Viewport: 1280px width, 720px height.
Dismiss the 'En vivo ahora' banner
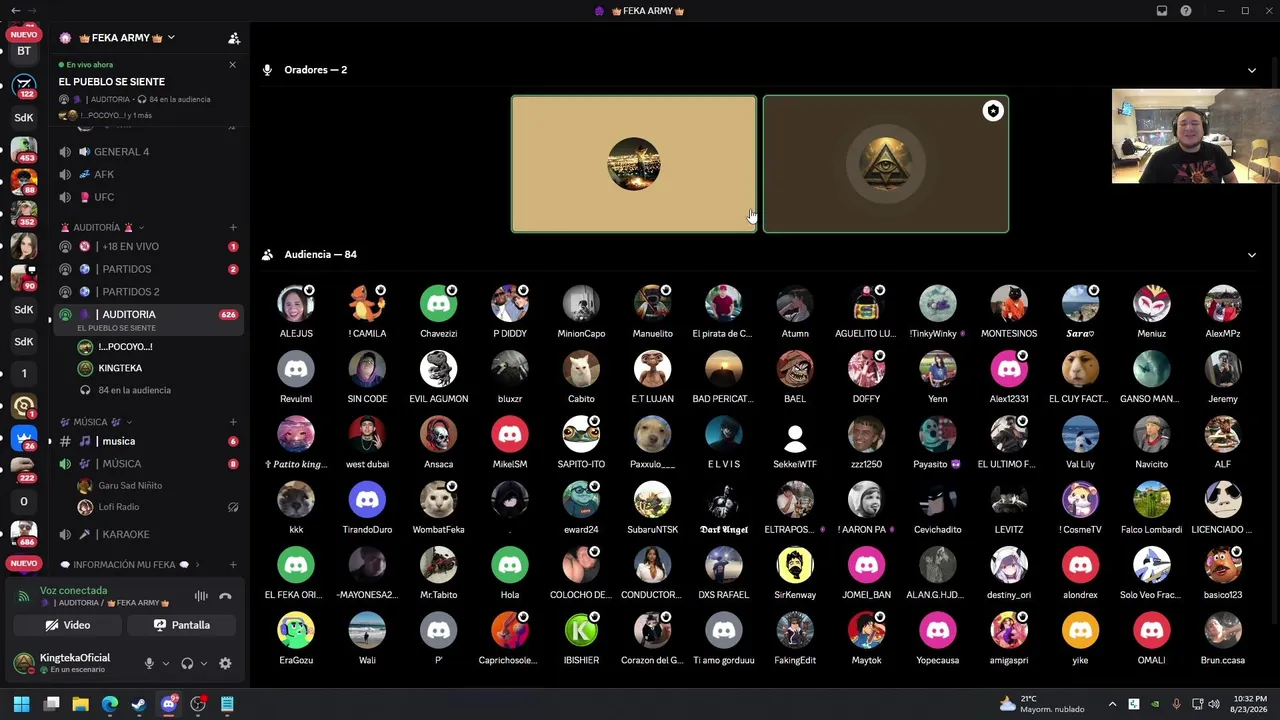[232, 65]
